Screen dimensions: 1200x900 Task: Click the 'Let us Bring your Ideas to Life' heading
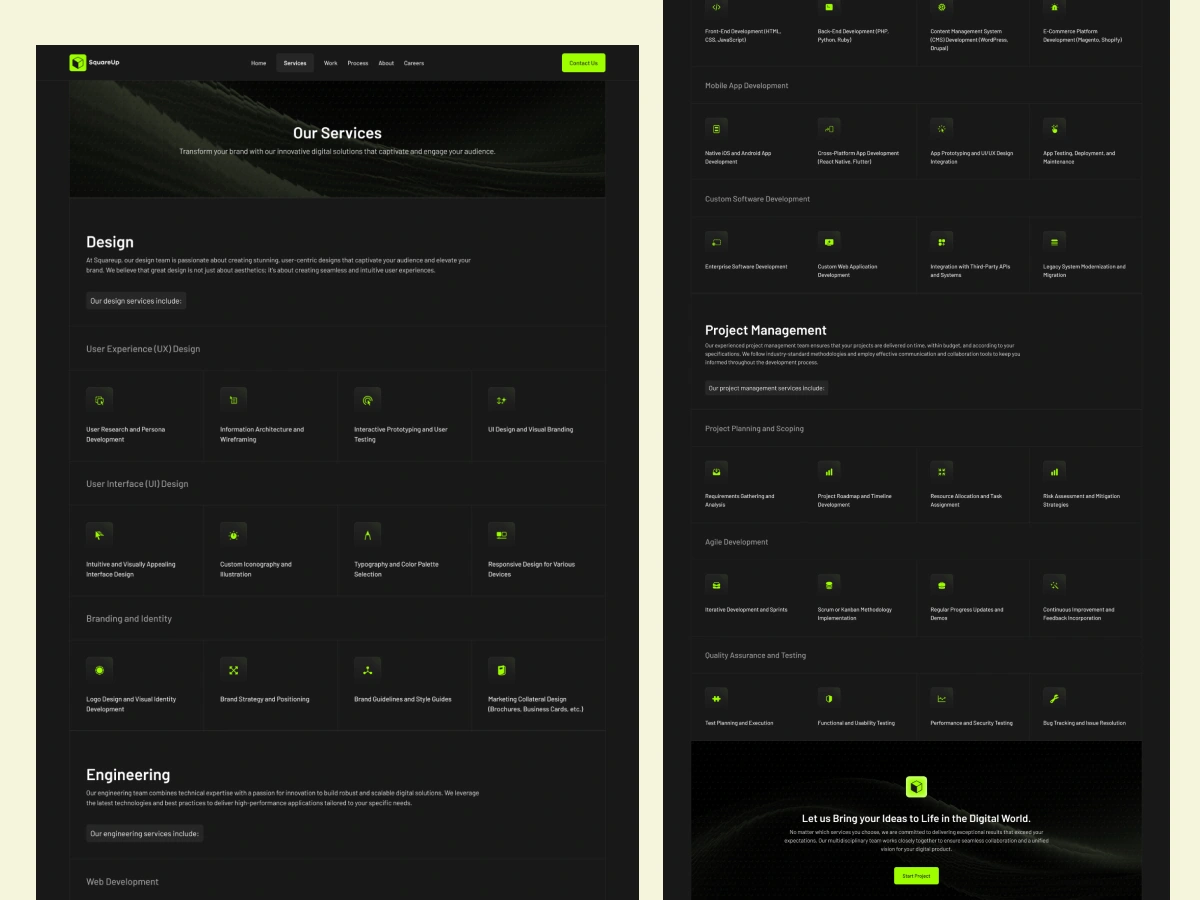916,818
